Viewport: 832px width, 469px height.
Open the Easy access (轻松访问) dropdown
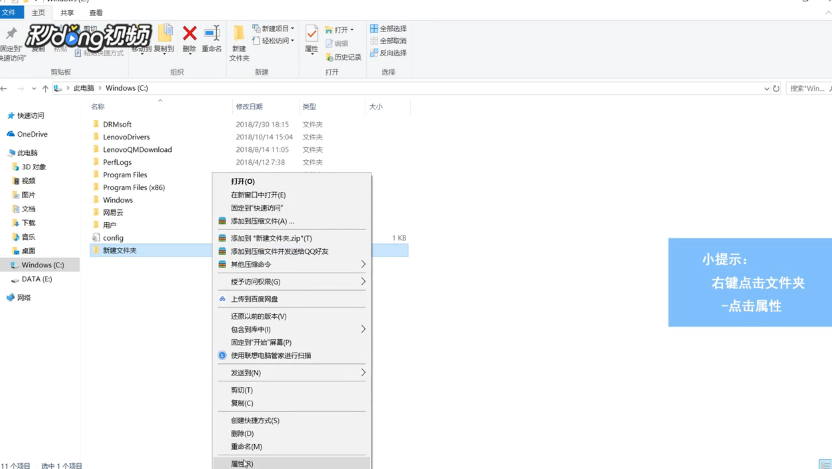273,41
